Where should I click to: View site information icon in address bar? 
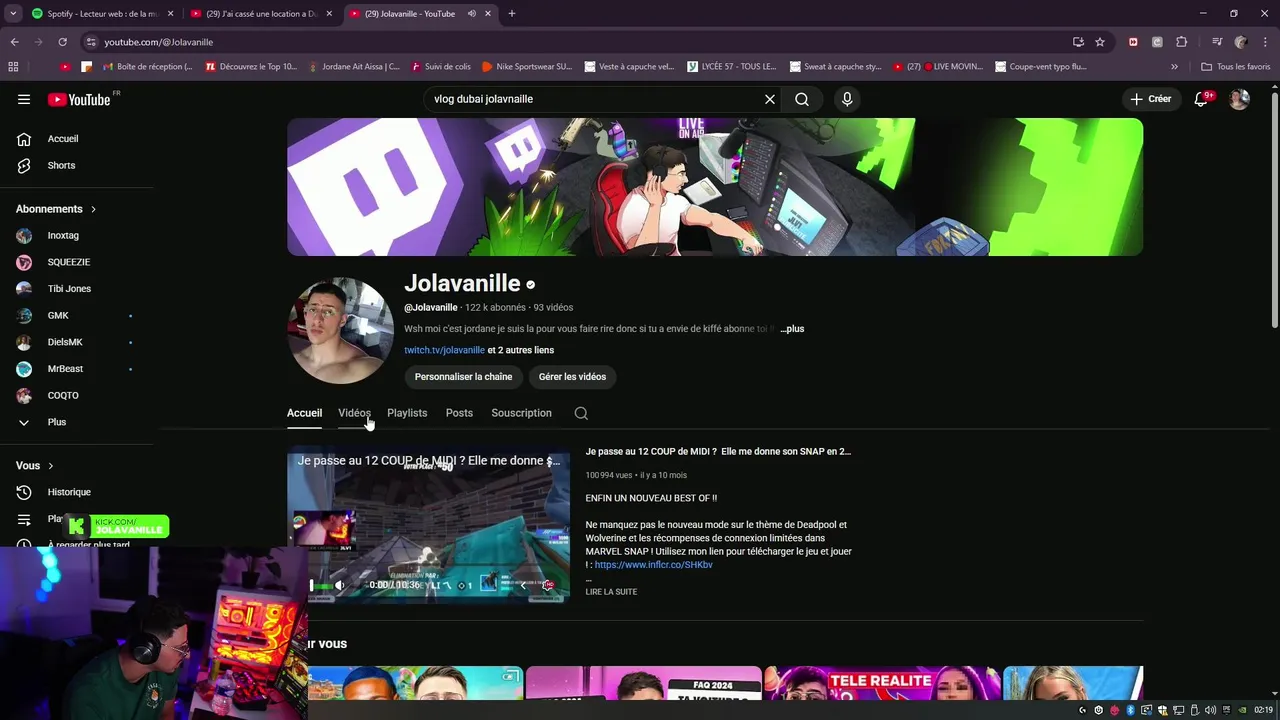(91, 42)
